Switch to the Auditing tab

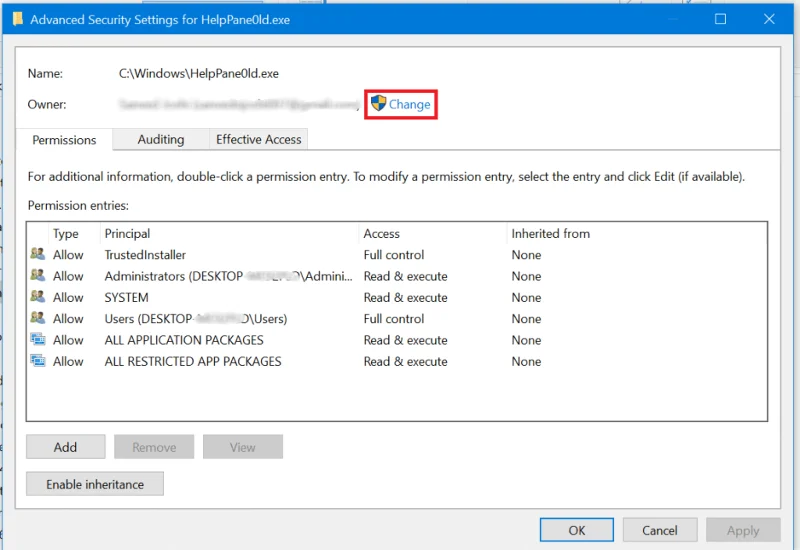pos(161,139)
